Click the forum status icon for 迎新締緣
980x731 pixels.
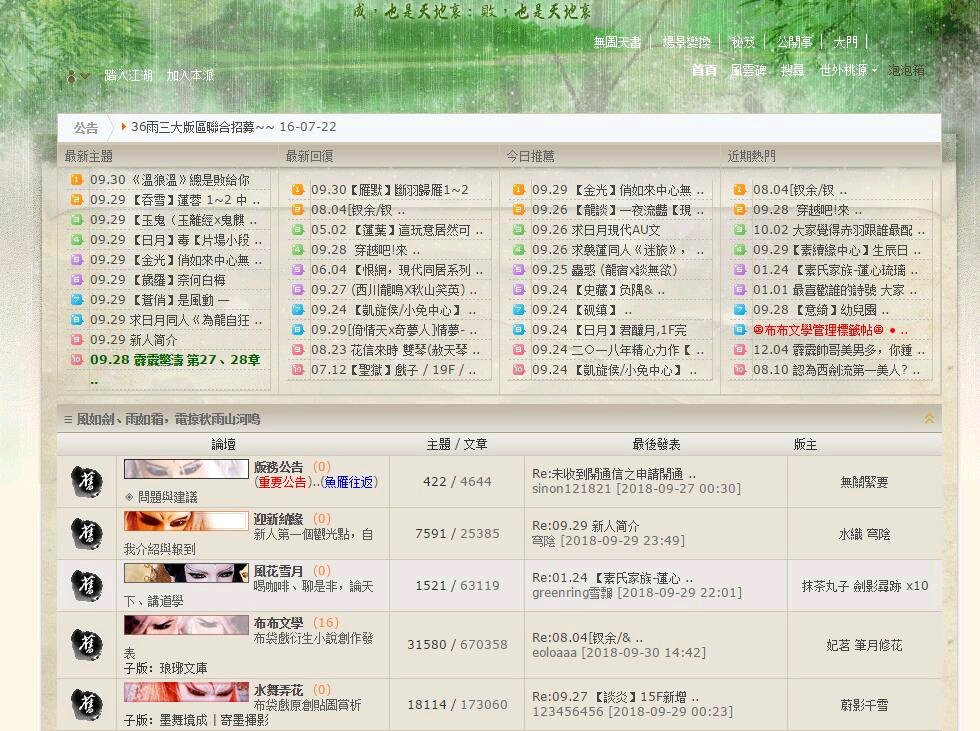pos(86,534)
